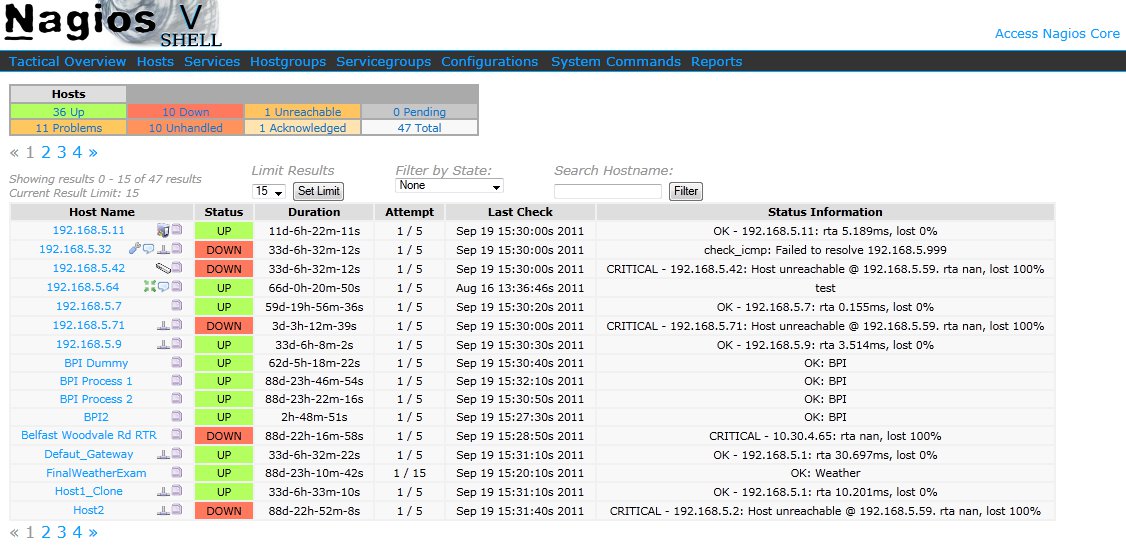The image size is (1126, 548).
Task: Open host link Belfast Woodvale Rd RTR
Action: 88,435
